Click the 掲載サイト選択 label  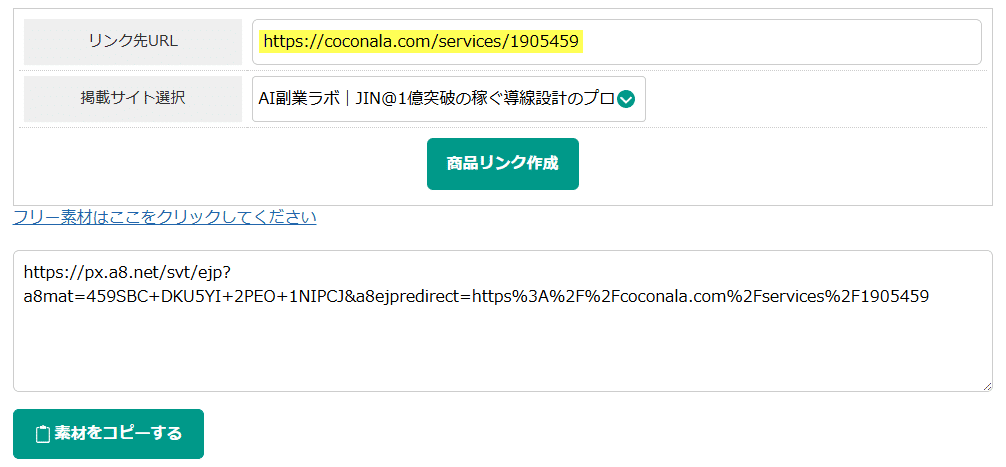pyautogui.click(x=133, y=98)
